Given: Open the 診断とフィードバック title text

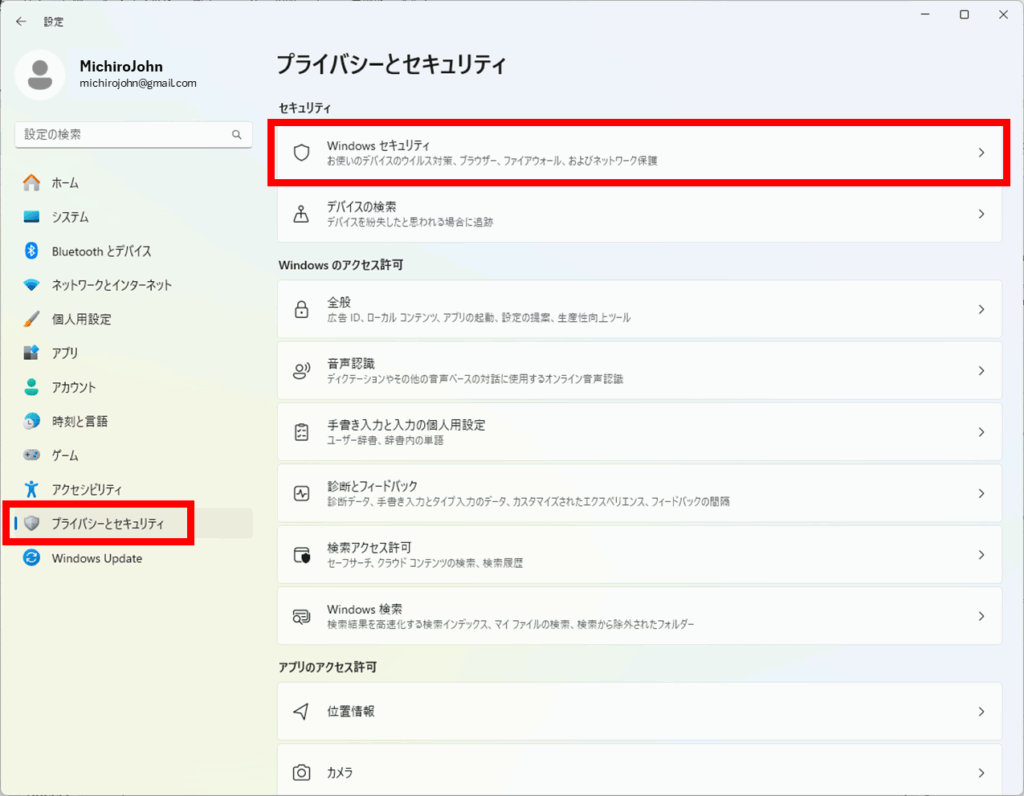Looking at the screenshot, I should tap(372, 486).
